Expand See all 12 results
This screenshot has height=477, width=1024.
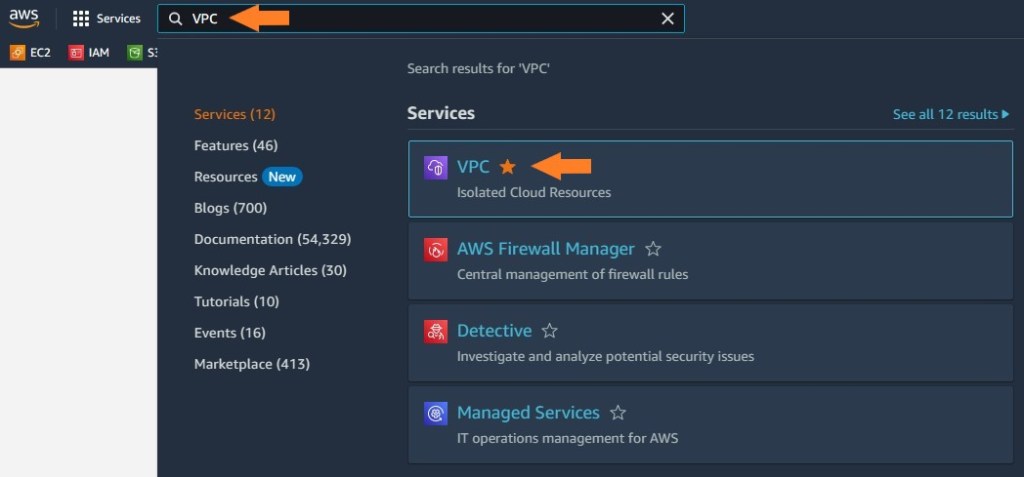coord(951,114)
